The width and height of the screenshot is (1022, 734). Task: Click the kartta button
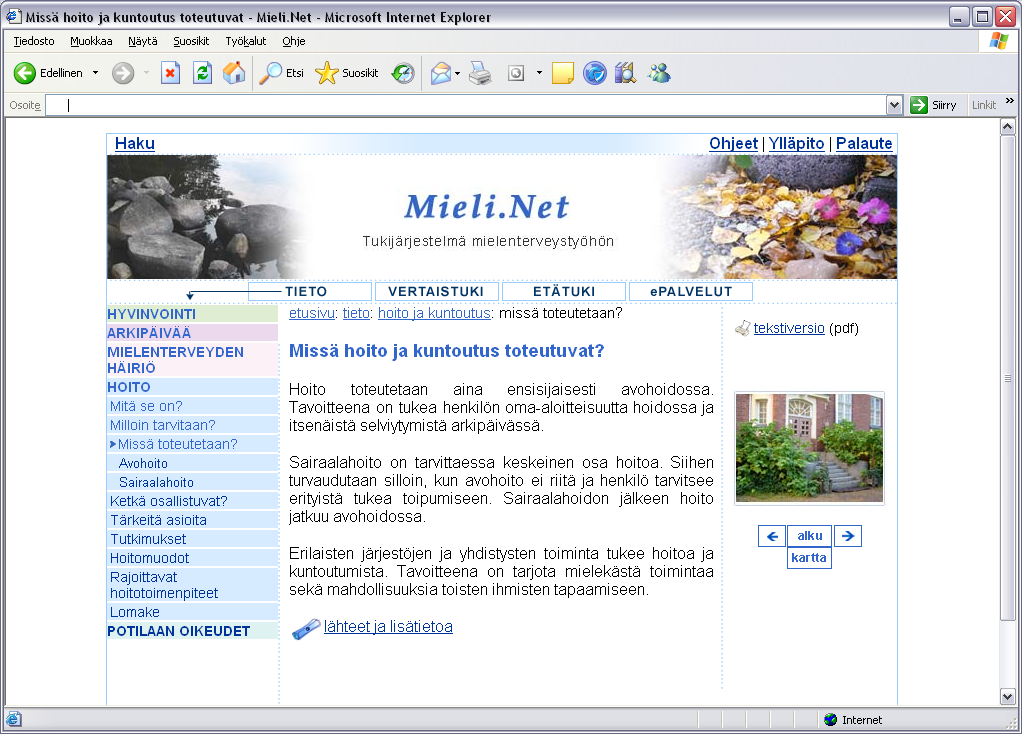tap(809, 558)
